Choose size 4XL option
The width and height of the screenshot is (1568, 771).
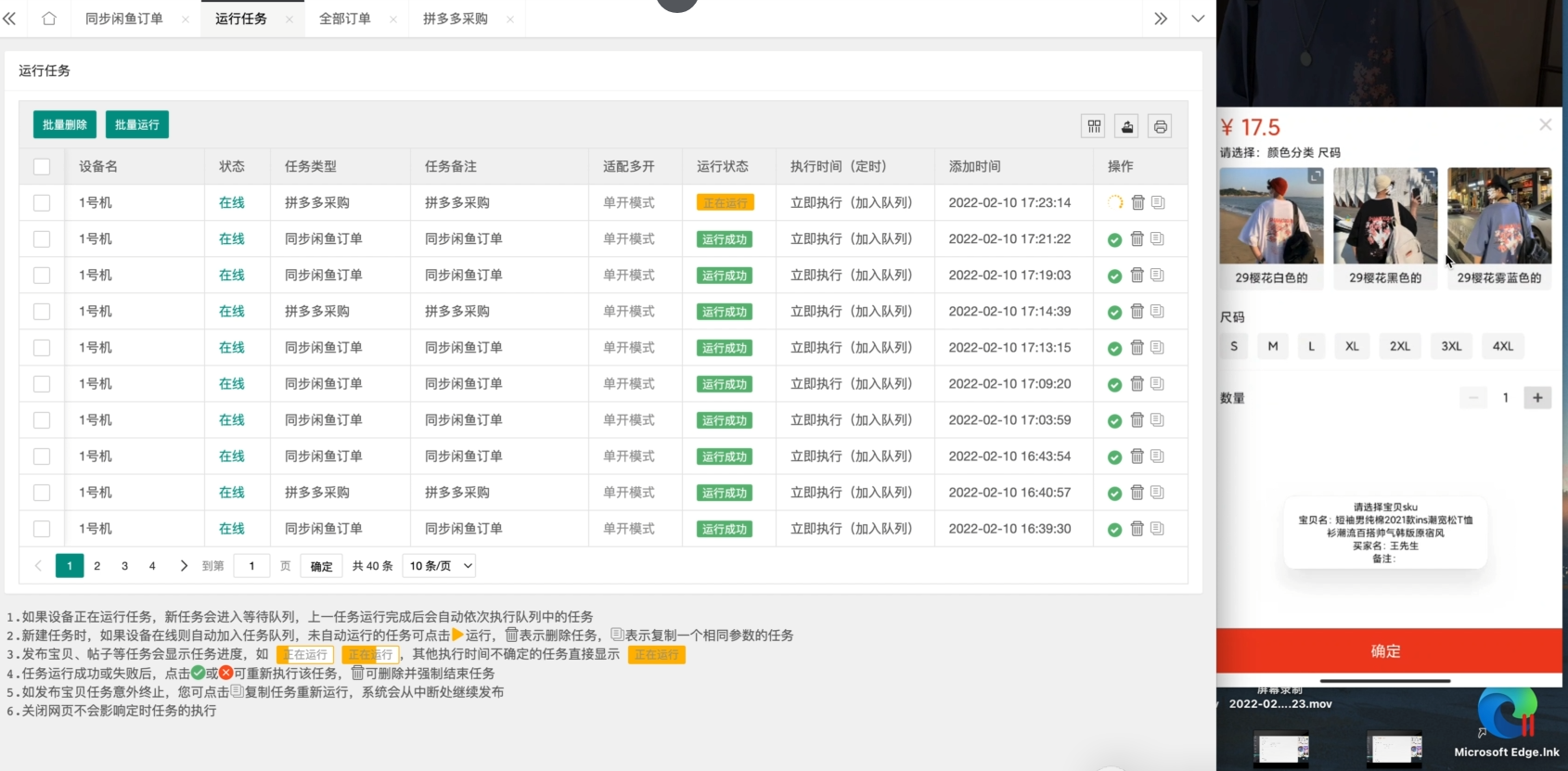(1503, 346)
